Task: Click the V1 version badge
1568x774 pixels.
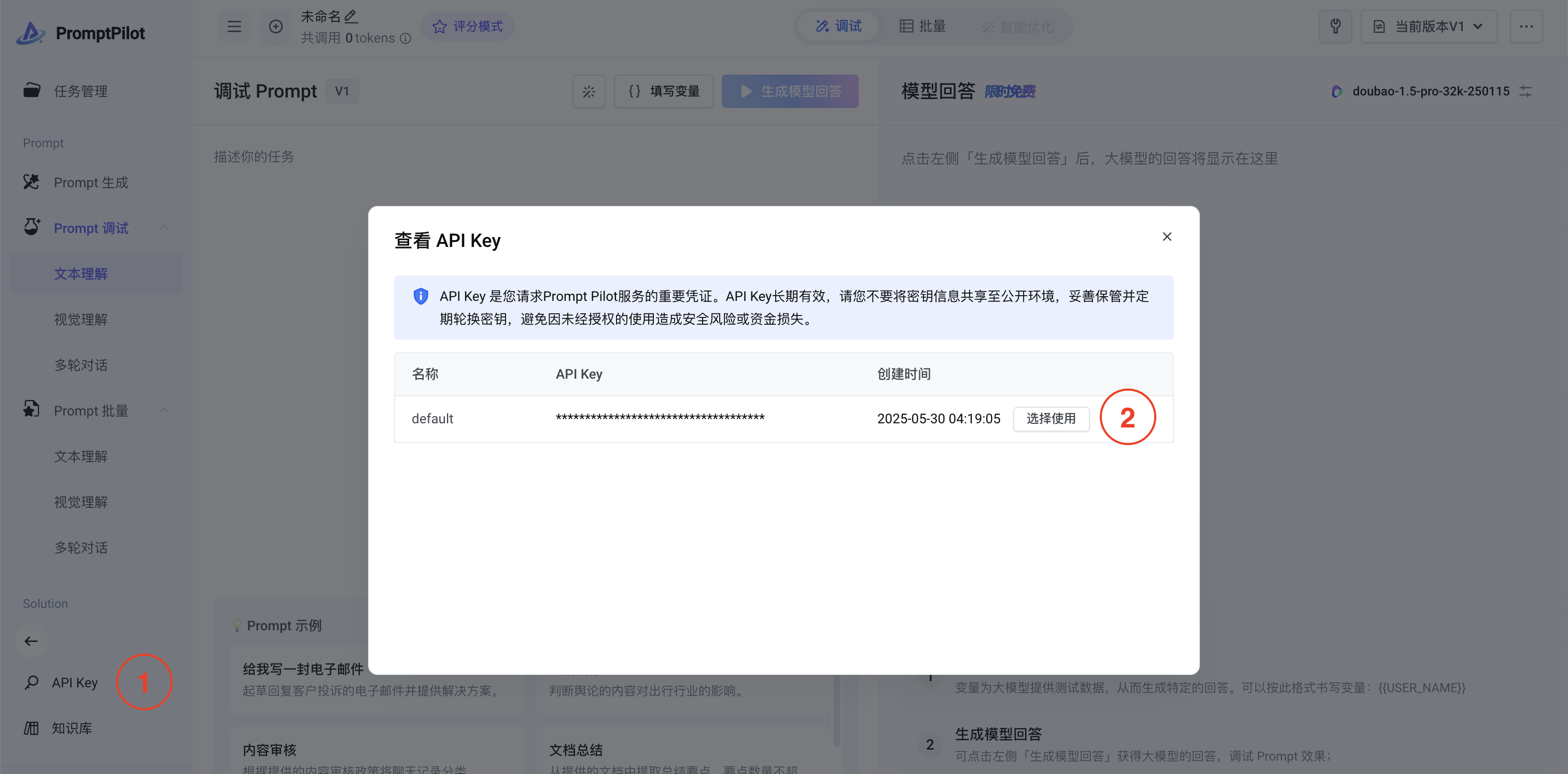Action: point(342,91)
